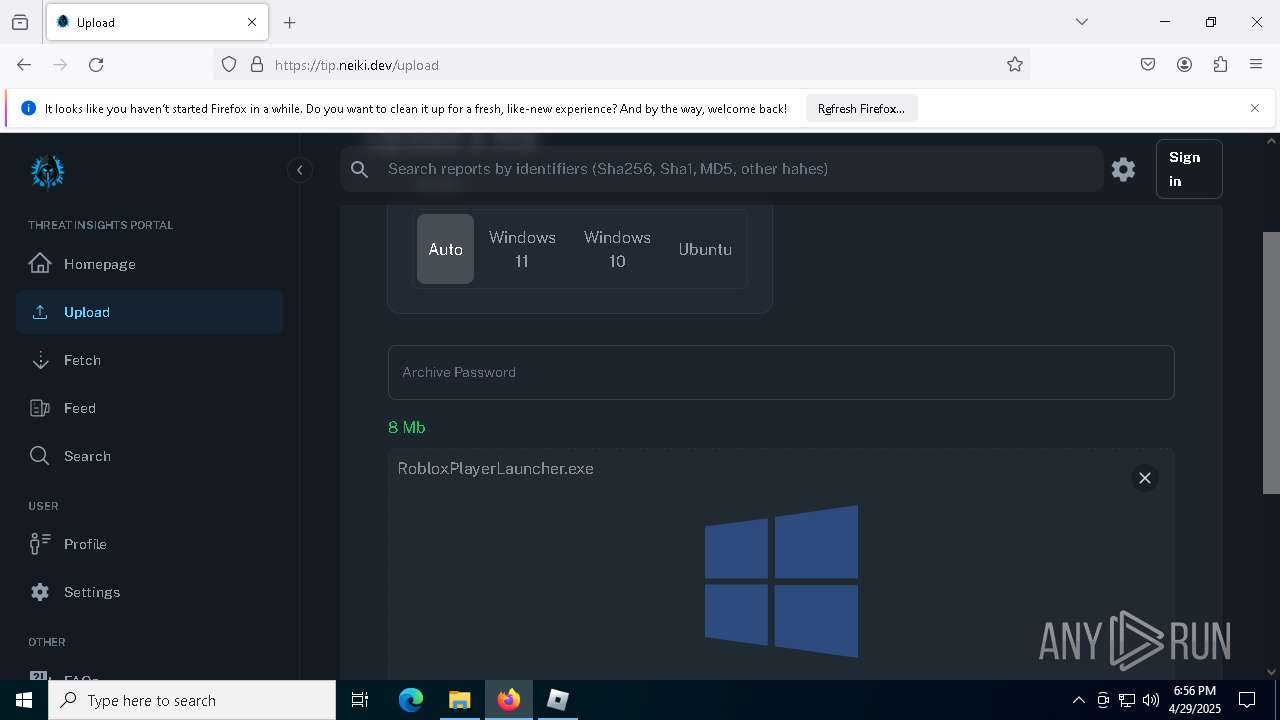Open the notification center icon
Image resolution: width=1280 pixels, height=720 pixels.
1247,700
